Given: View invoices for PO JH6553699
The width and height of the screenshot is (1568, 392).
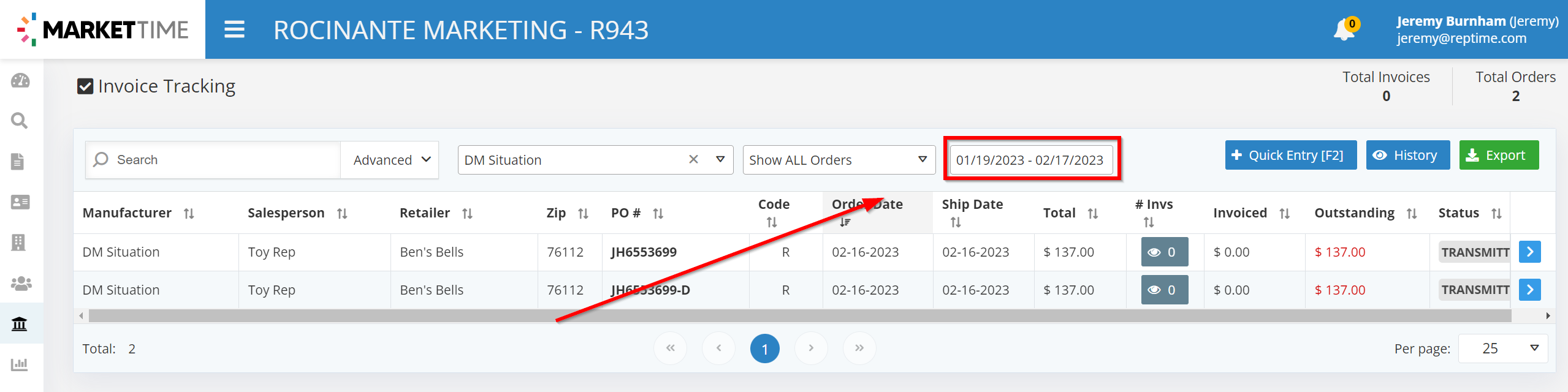Looking at the screenshot, I should pos(1164,252).
